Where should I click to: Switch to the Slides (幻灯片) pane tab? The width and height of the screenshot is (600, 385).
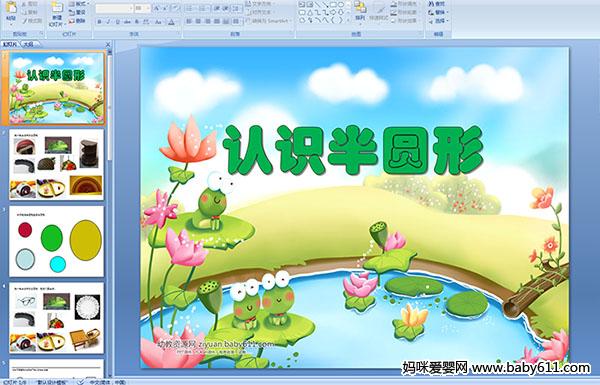click(10, 44)
